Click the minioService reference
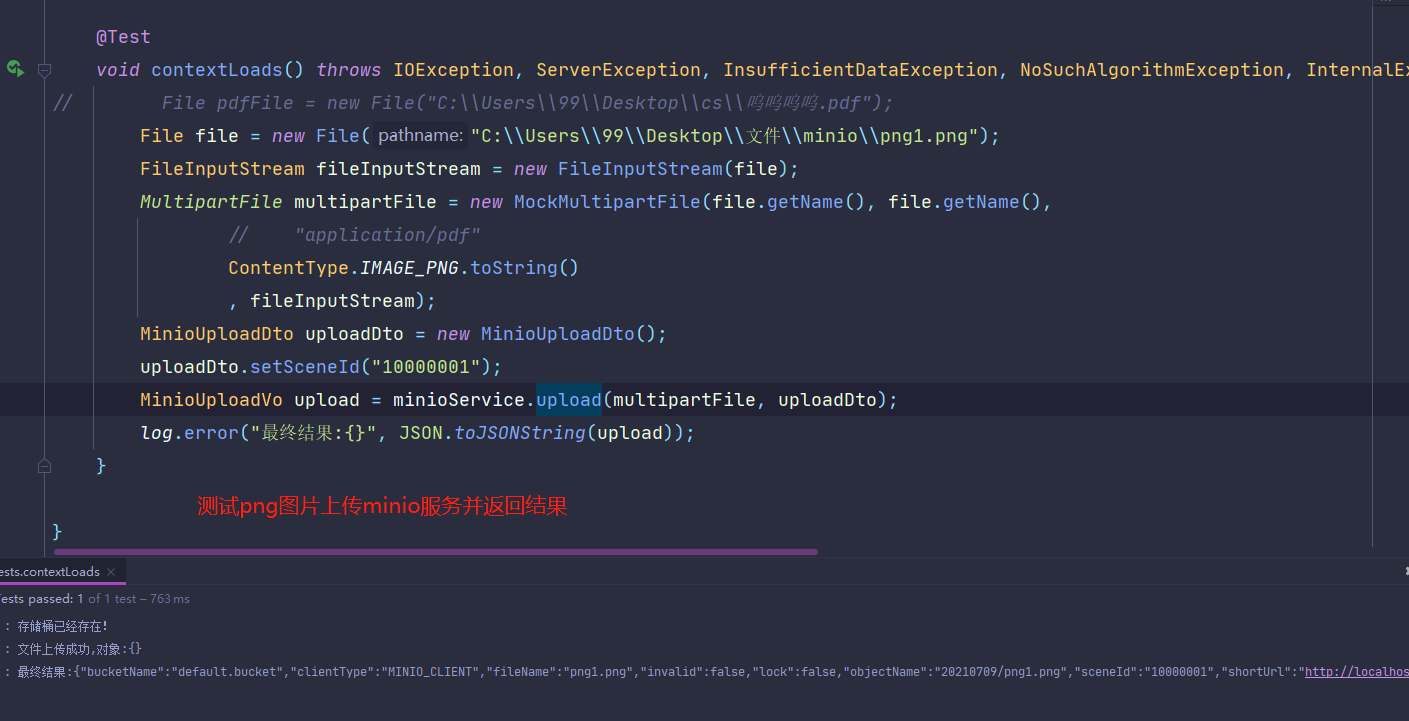 (x=459, y=400)
